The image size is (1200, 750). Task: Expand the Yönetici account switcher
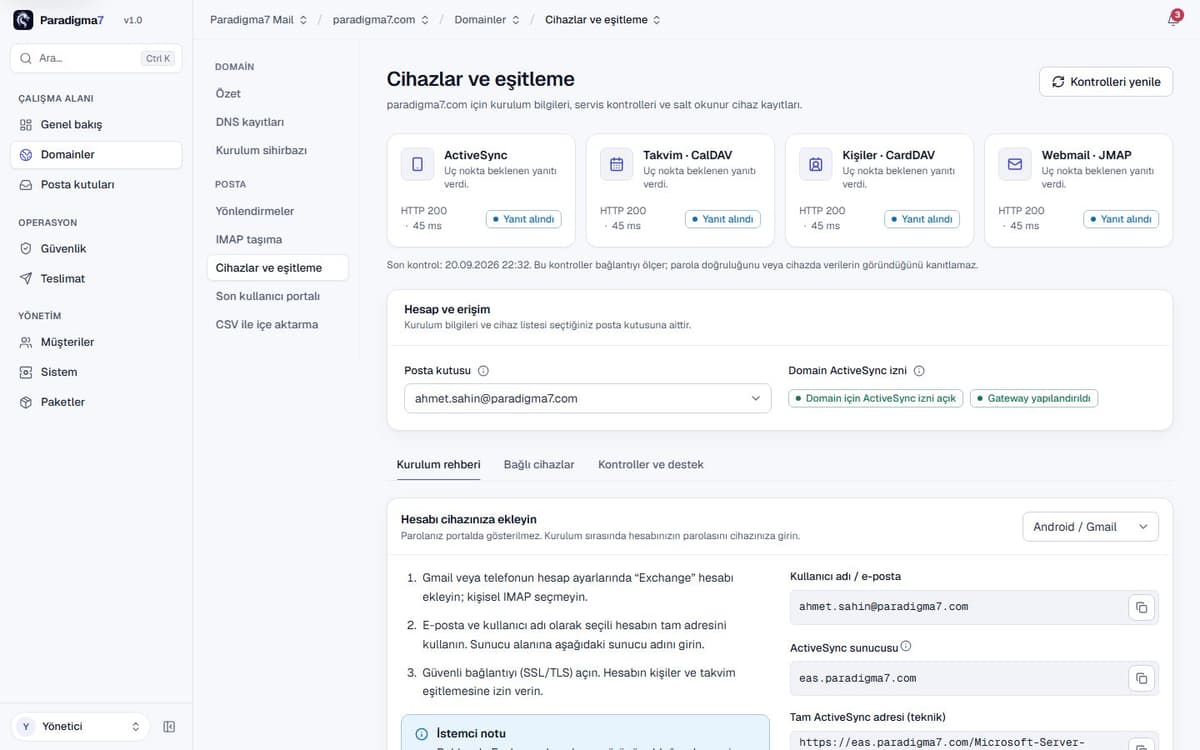(80, 727)
